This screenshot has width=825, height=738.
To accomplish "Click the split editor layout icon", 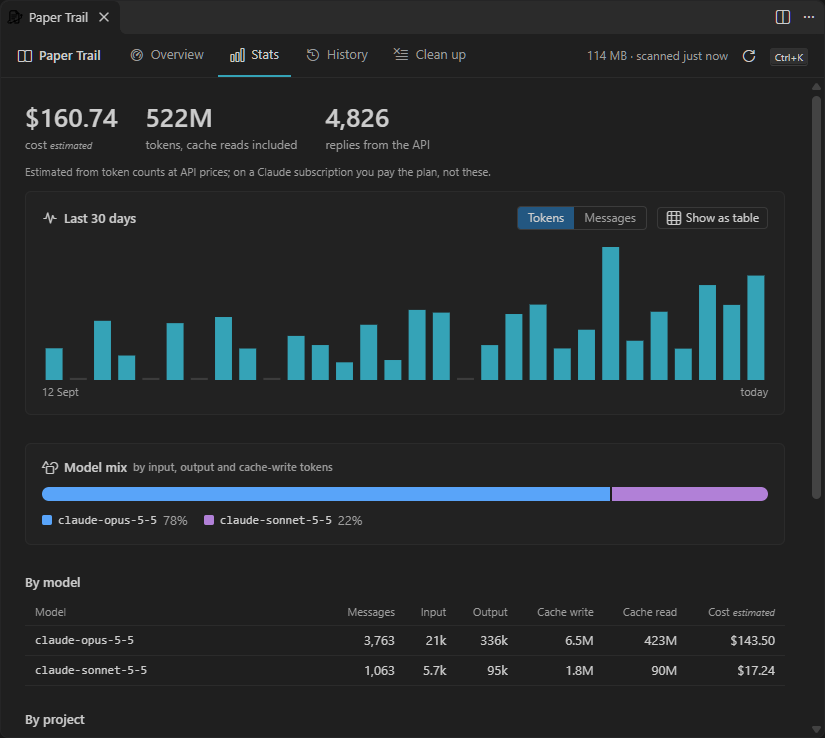I will [x=782, y=17].
